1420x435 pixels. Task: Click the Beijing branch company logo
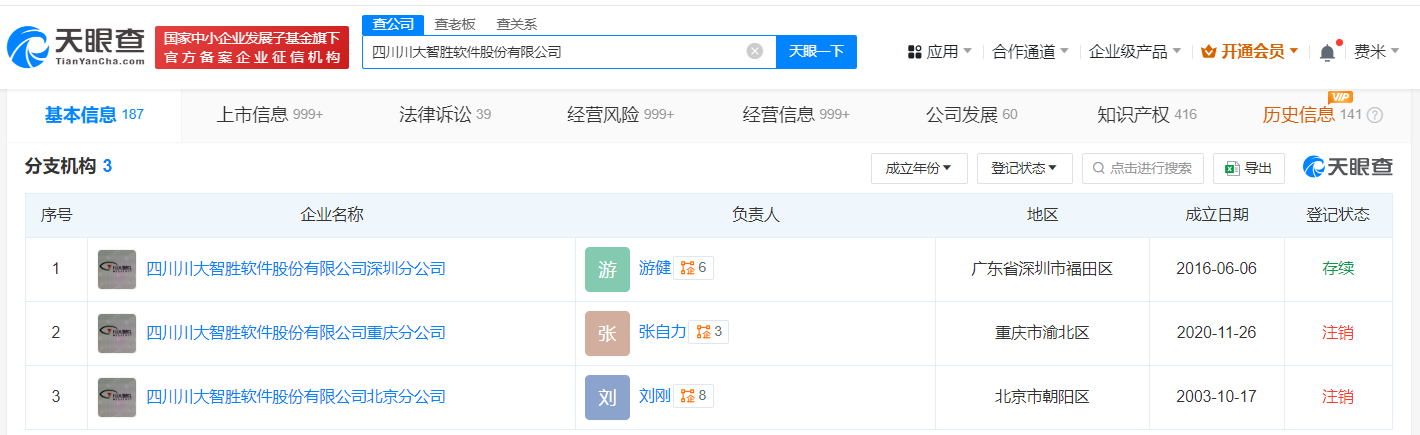[x=117, y=397]
